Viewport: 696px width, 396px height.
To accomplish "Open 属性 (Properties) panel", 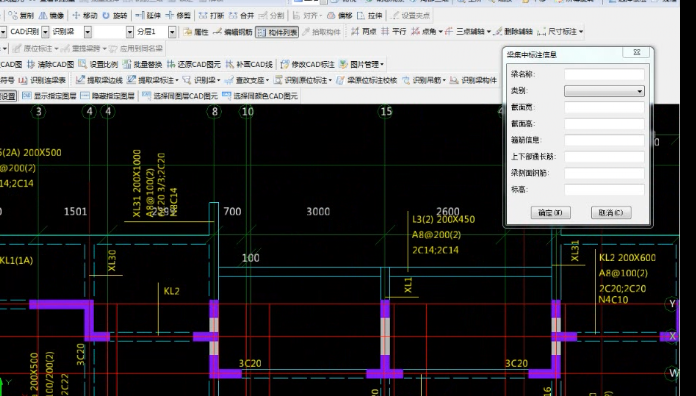I will (196, 32).
